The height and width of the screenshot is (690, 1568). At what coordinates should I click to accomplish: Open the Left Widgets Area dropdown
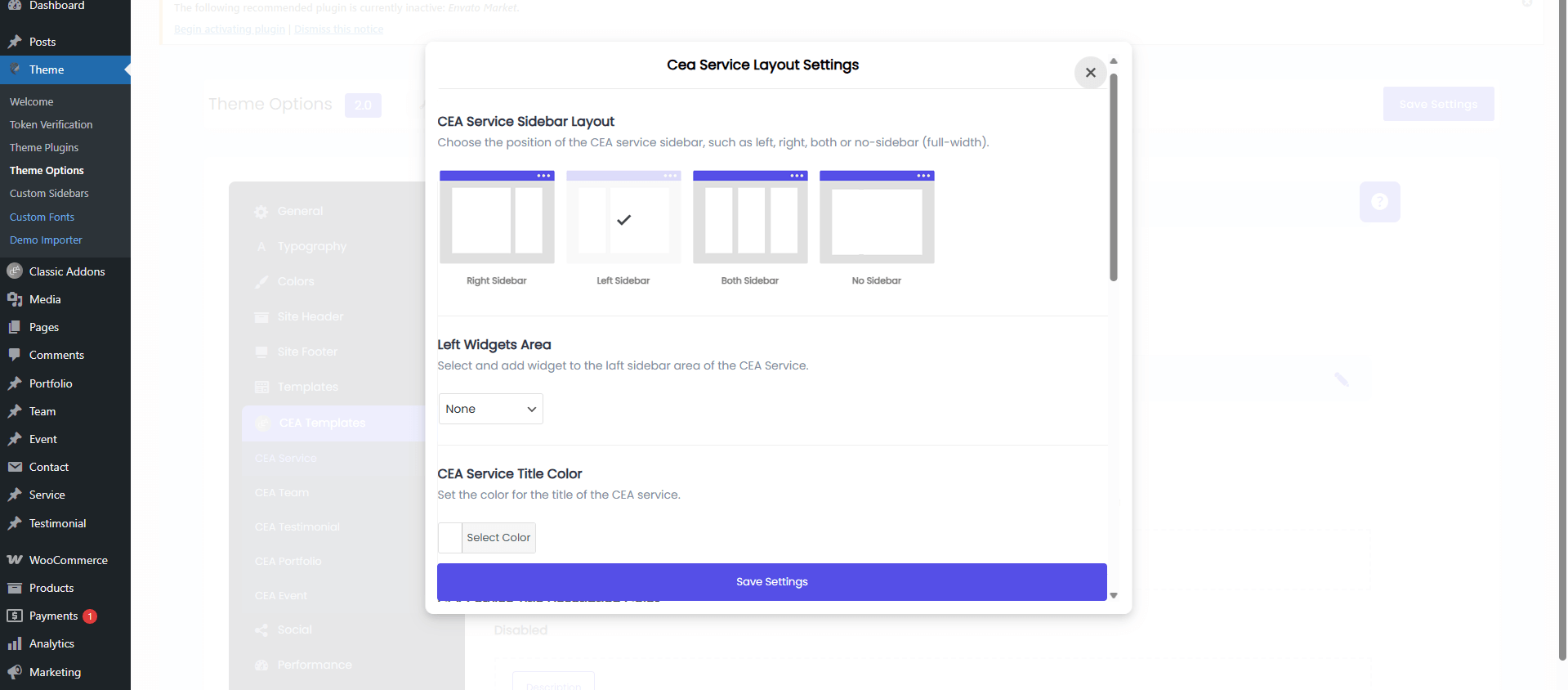tap(490, 409)
